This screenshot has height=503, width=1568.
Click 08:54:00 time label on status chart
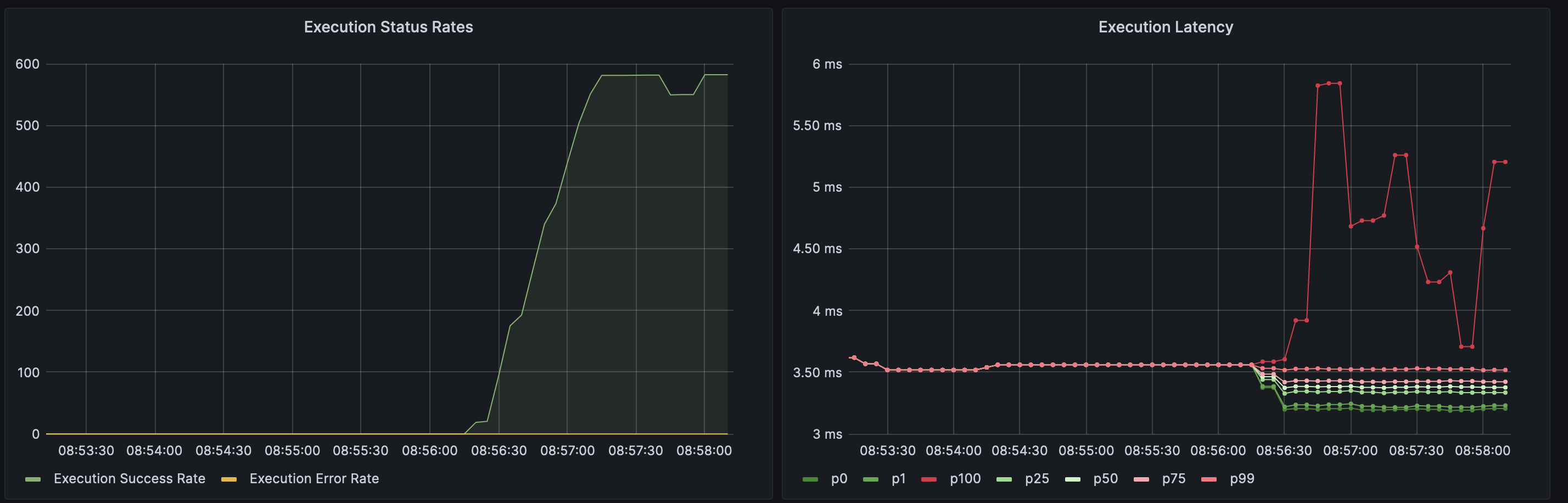pyautogui.click(x=155, y=451)
